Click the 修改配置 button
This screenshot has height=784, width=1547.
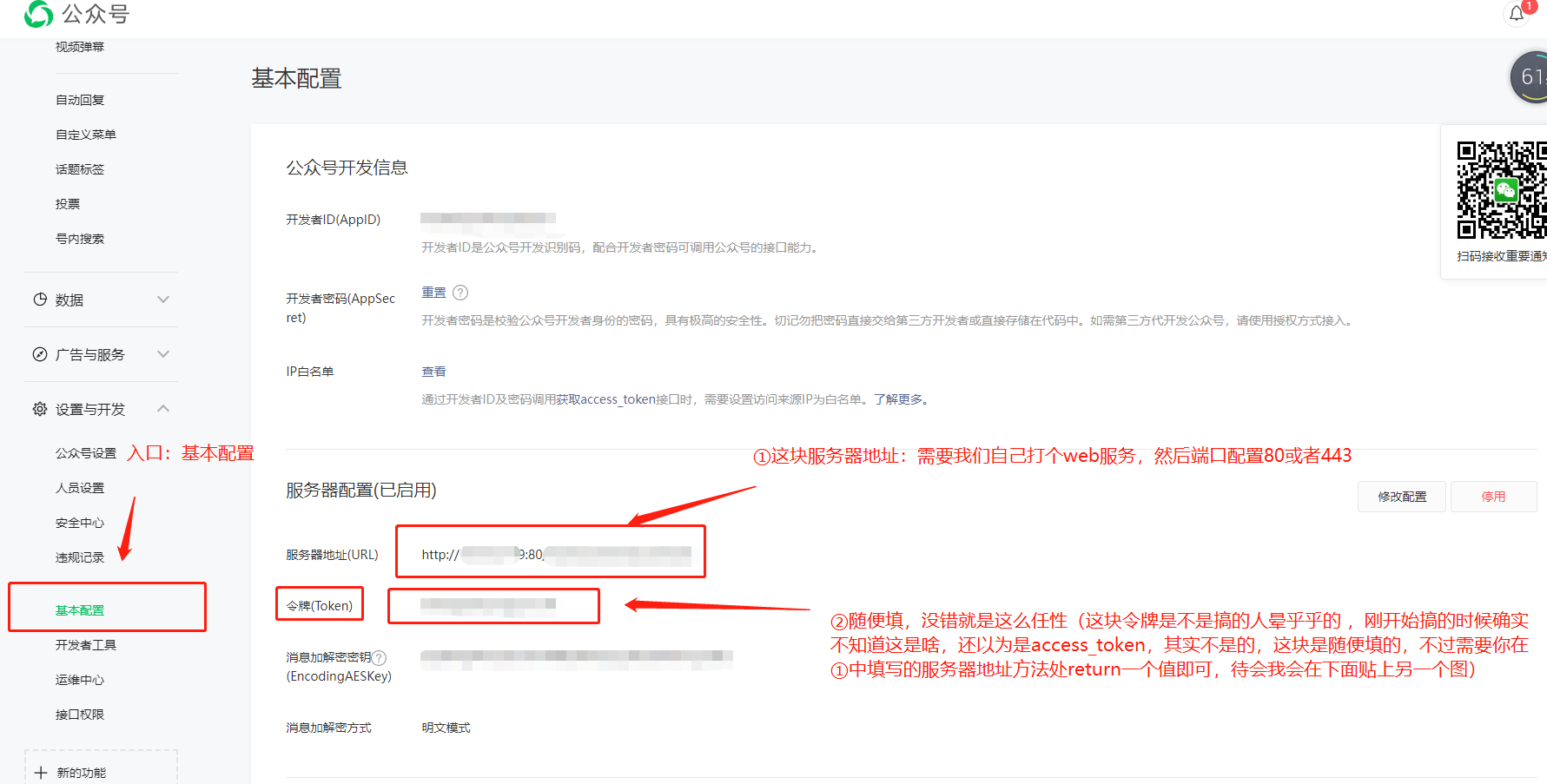pos(1402,497)
